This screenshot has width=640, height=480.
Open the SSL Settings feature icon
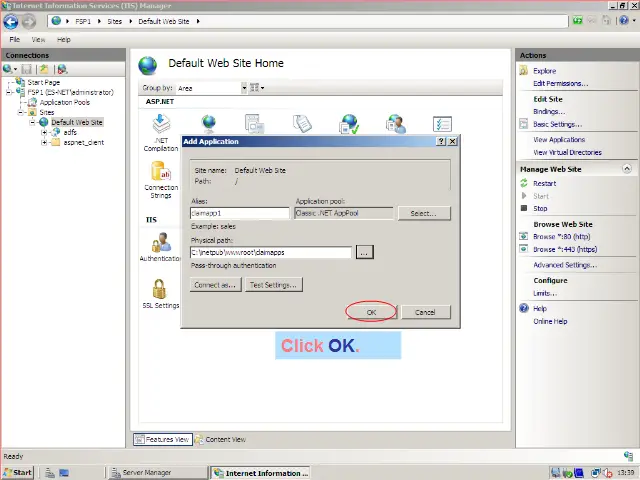(160, 293)
